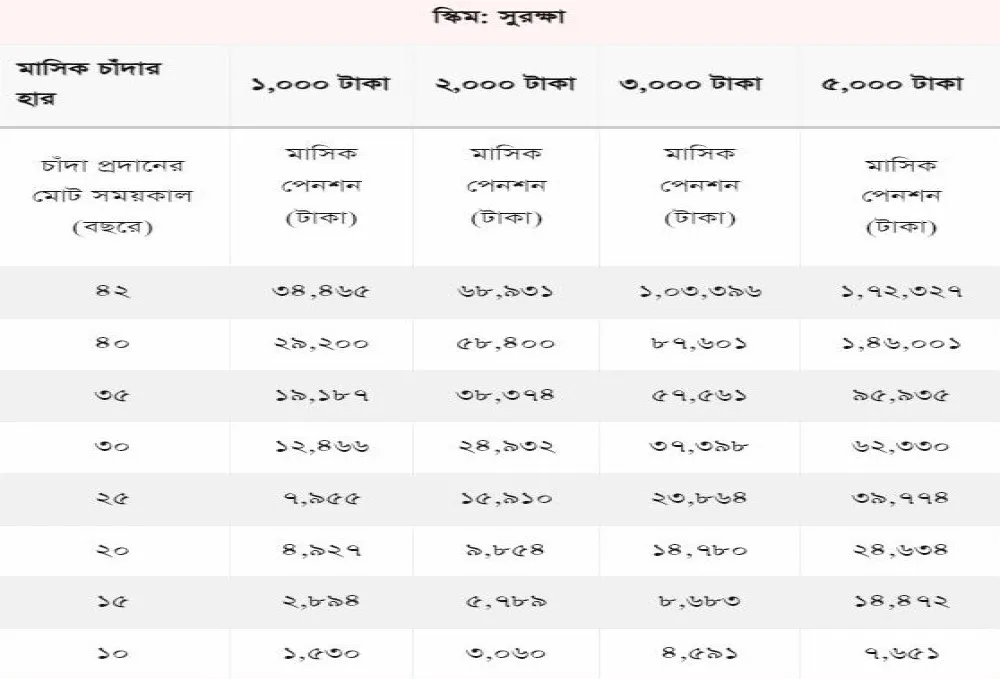
Task: Click the ২,০০০ টাকা column header
Action: coord(506,84)
